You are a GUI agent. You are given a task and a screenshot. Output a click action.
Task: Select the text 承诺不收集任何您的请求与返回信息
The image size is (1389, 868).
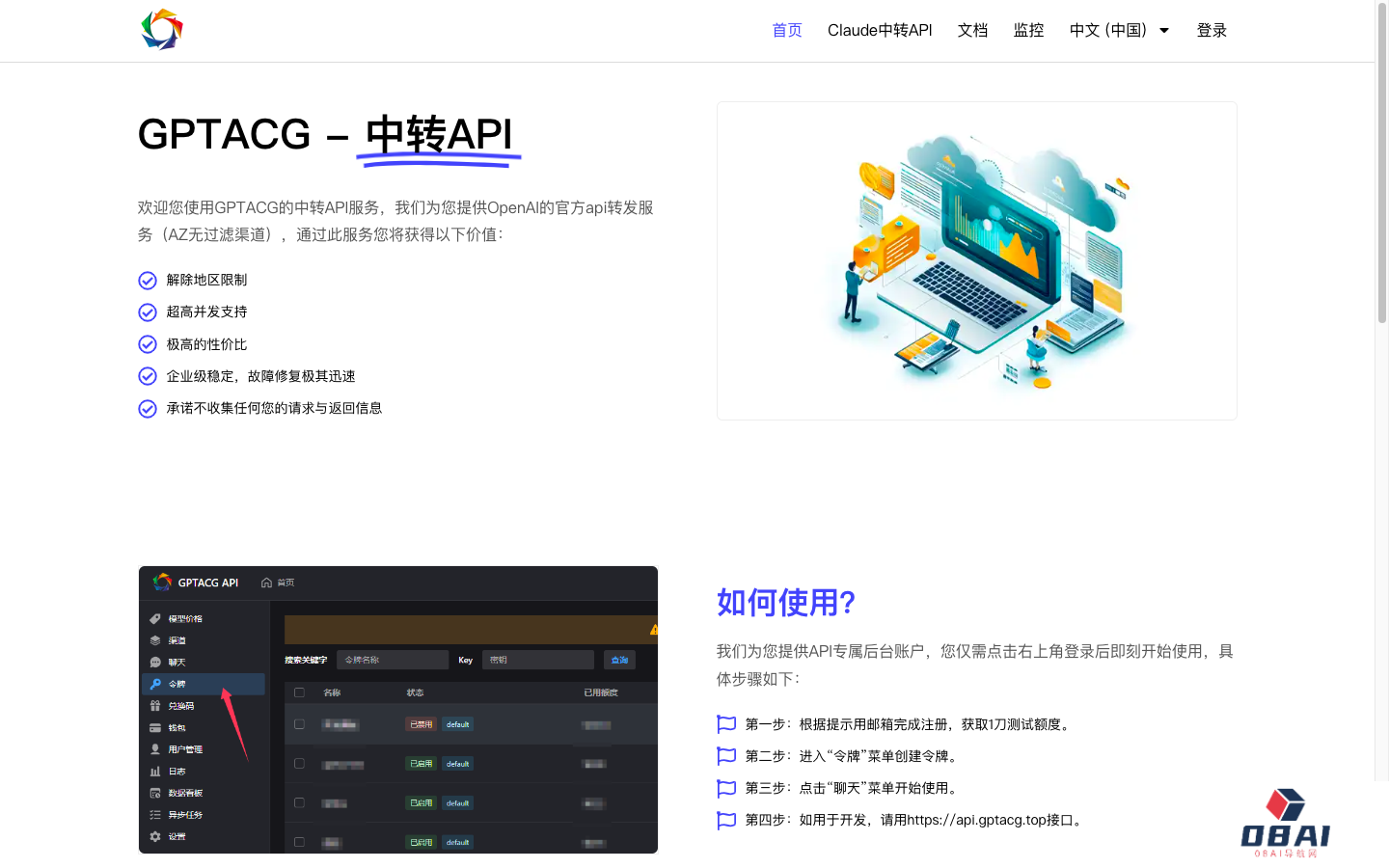click(274, 408)
